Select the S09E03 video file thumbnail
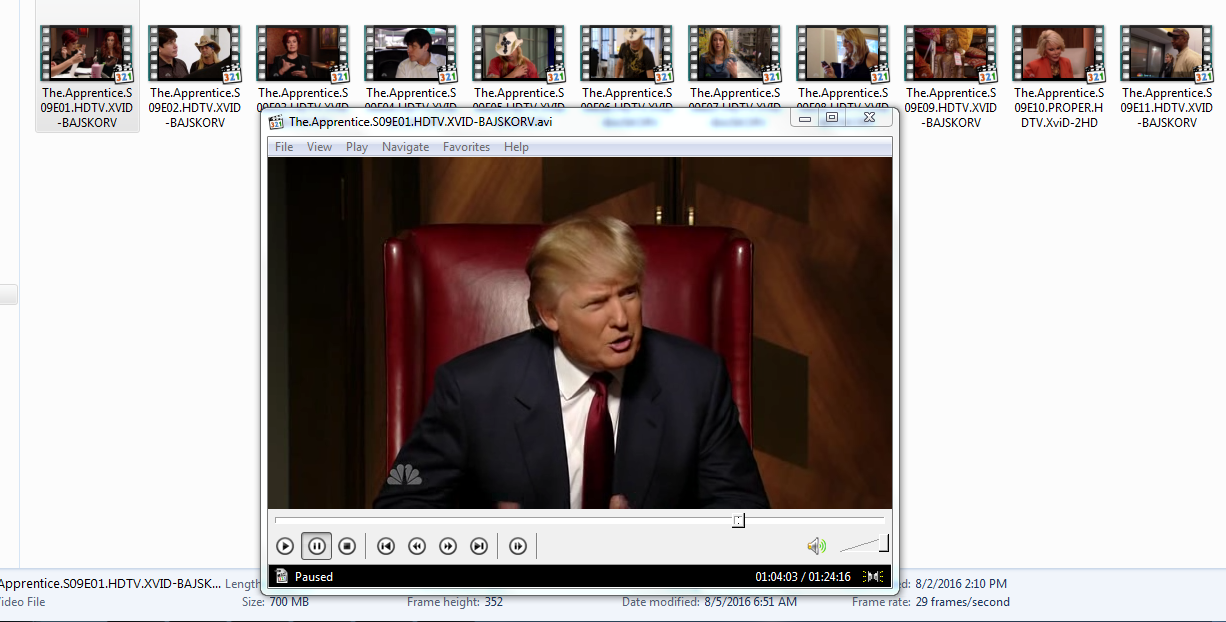 (303, 54)
